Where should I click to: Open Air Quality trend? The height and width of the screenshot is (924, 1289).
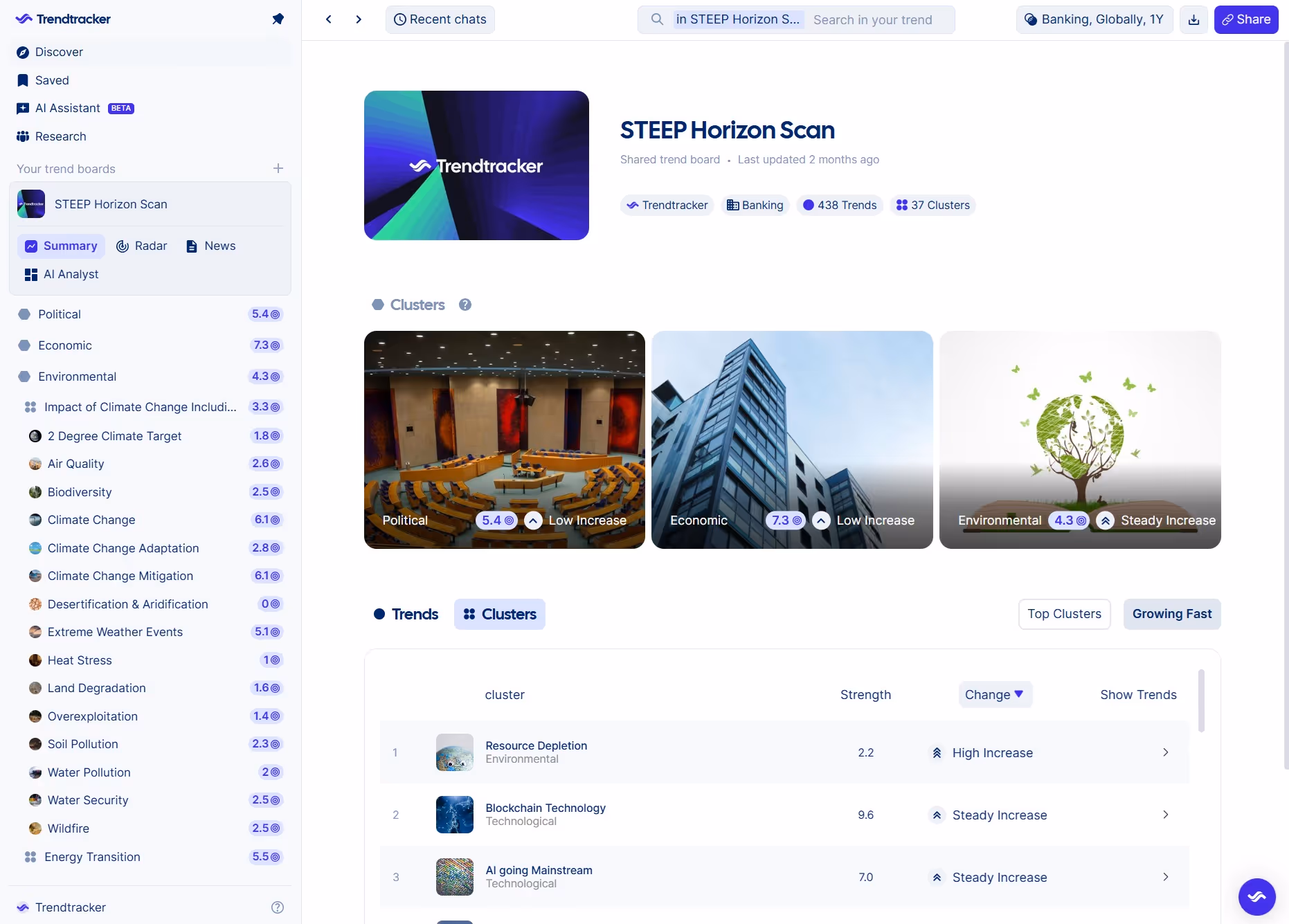[x=150, y=464]
